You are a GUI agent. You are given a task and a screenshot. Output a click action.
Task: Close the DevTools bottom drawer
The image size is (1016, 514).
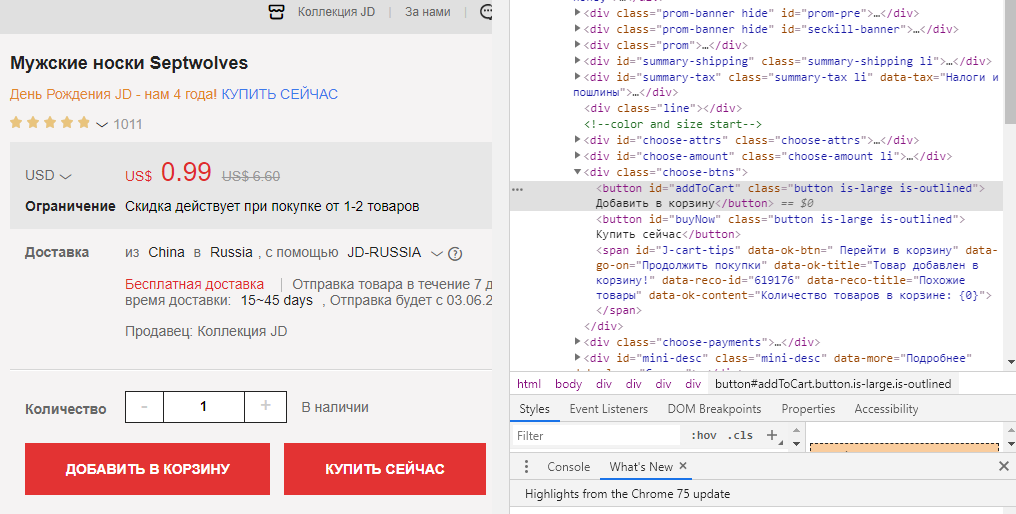(x=1004, y=466)
